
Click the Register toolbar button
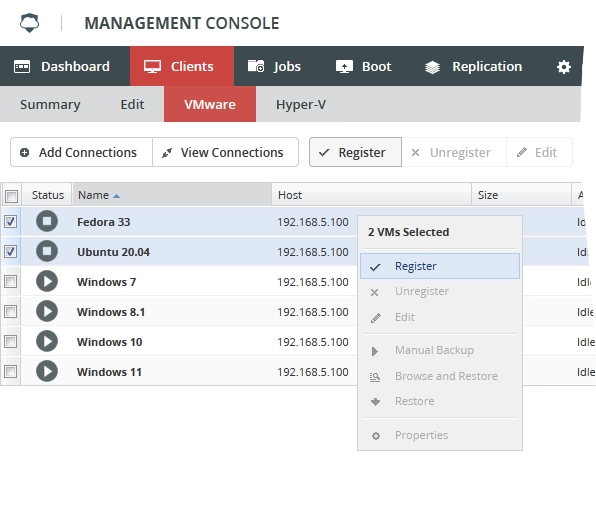[x=355, y=152]
